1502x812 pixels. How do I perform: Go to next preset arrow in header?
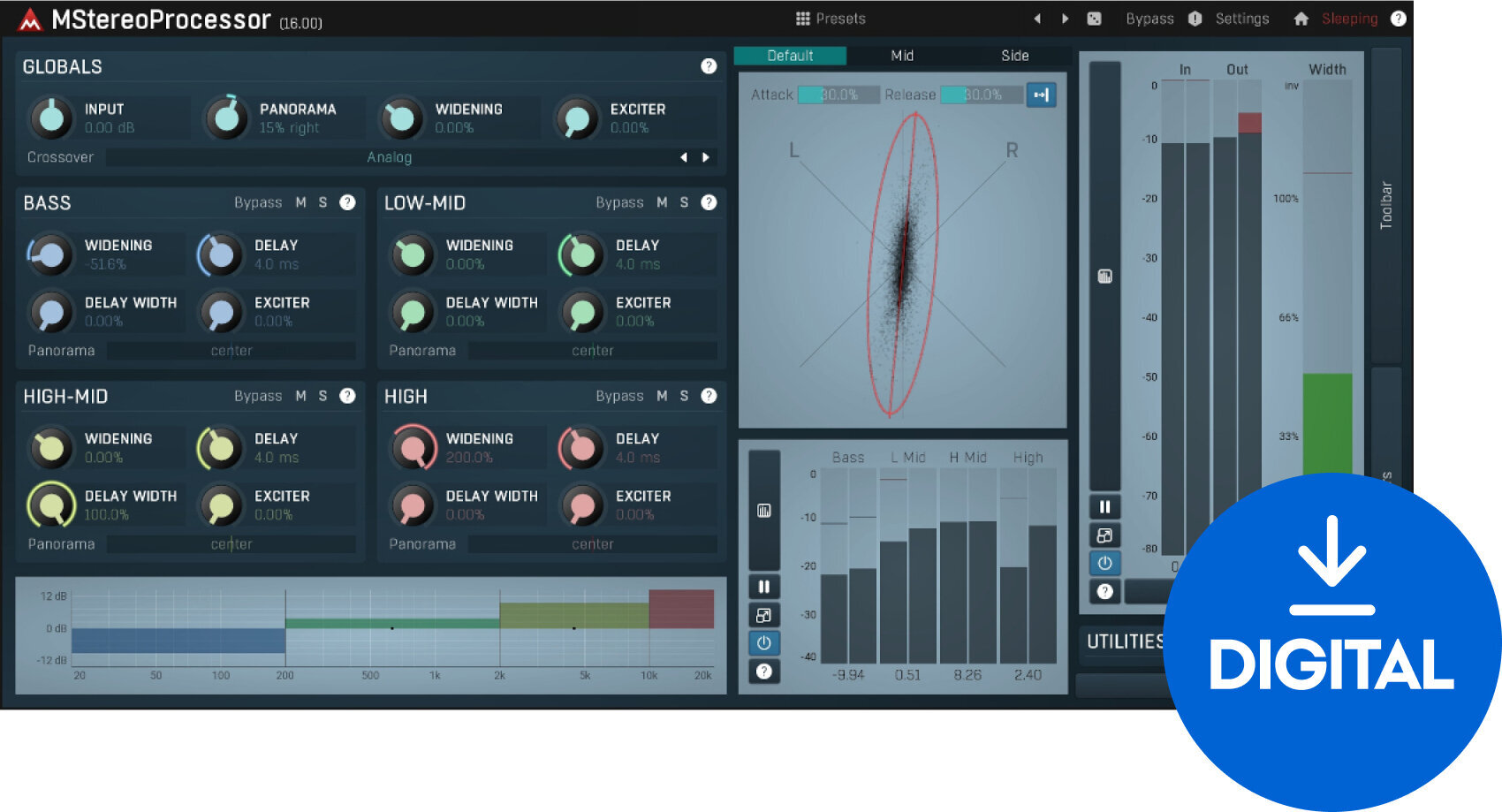(1065, 19)
